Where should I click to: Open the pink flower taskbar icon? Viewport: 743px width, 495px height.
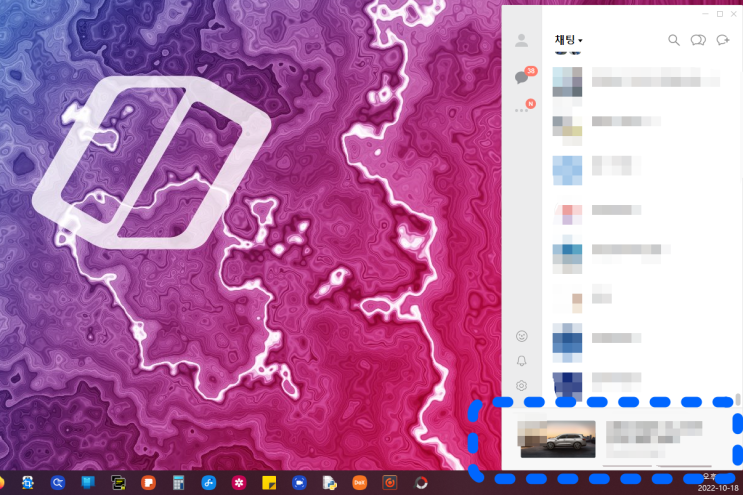tap(239, 483)
